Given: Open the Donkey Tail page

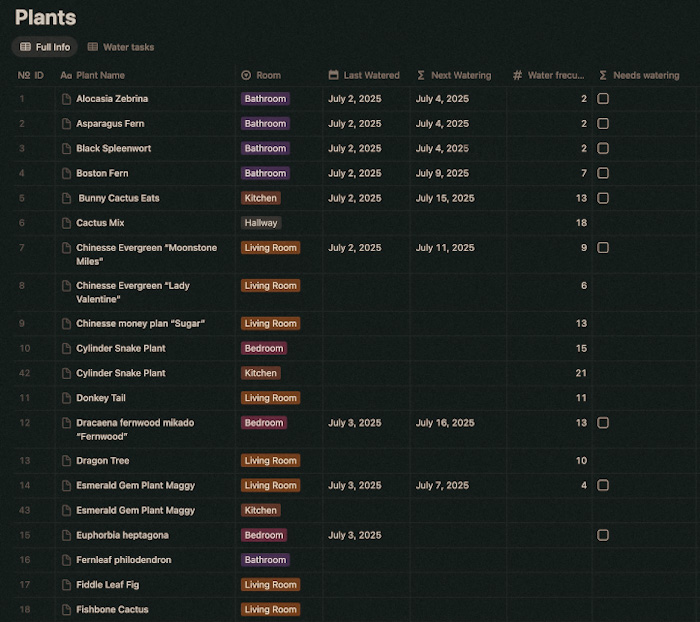Looking at the screenshot, I should point(101,398).
